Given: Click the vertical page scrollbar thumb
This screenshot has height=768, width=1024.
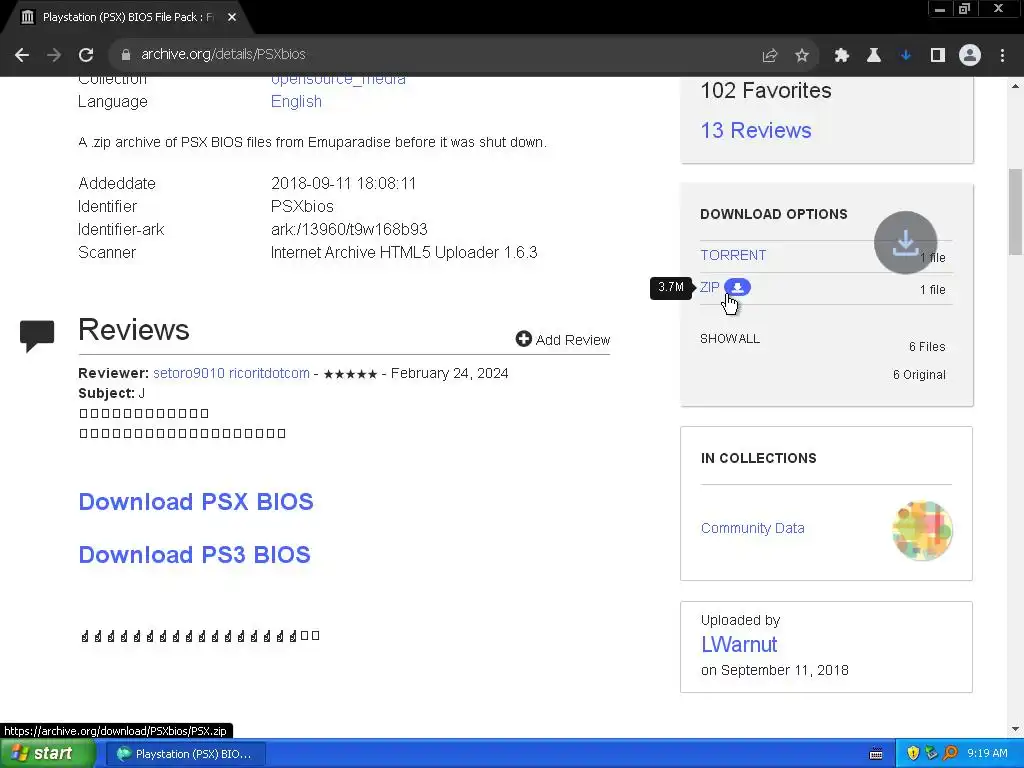Looking at the screenshot, I should pyautogui.click(x=1015, y=212).
